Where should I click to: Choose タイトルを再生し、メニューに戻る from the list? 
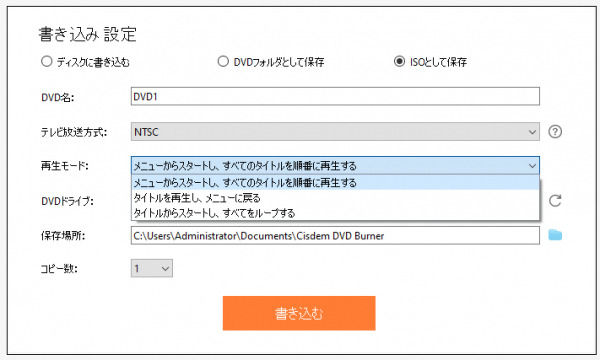coord(335,198)
